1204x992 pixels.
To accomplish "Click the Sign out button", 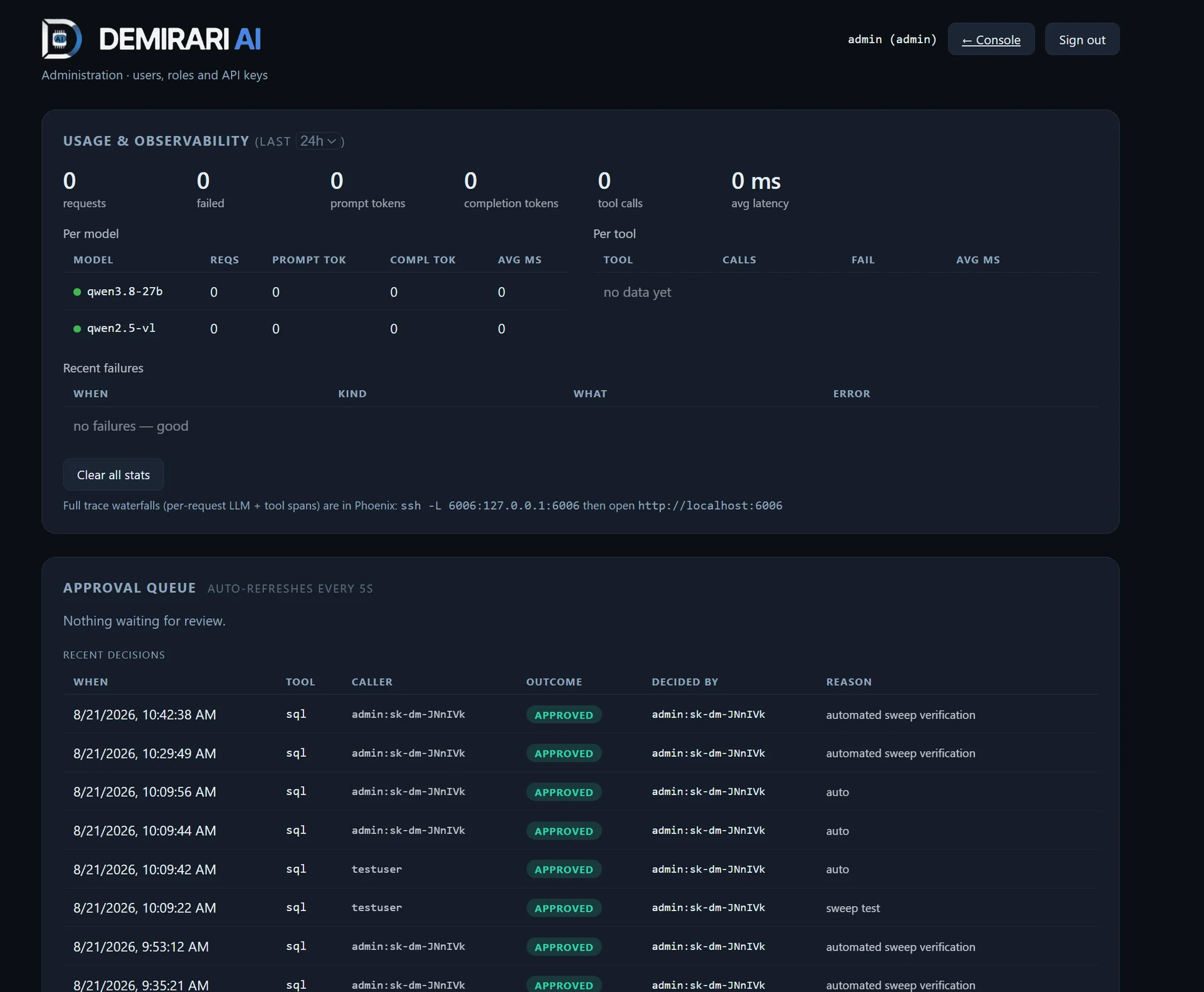I will click(x=1082, y=40).
